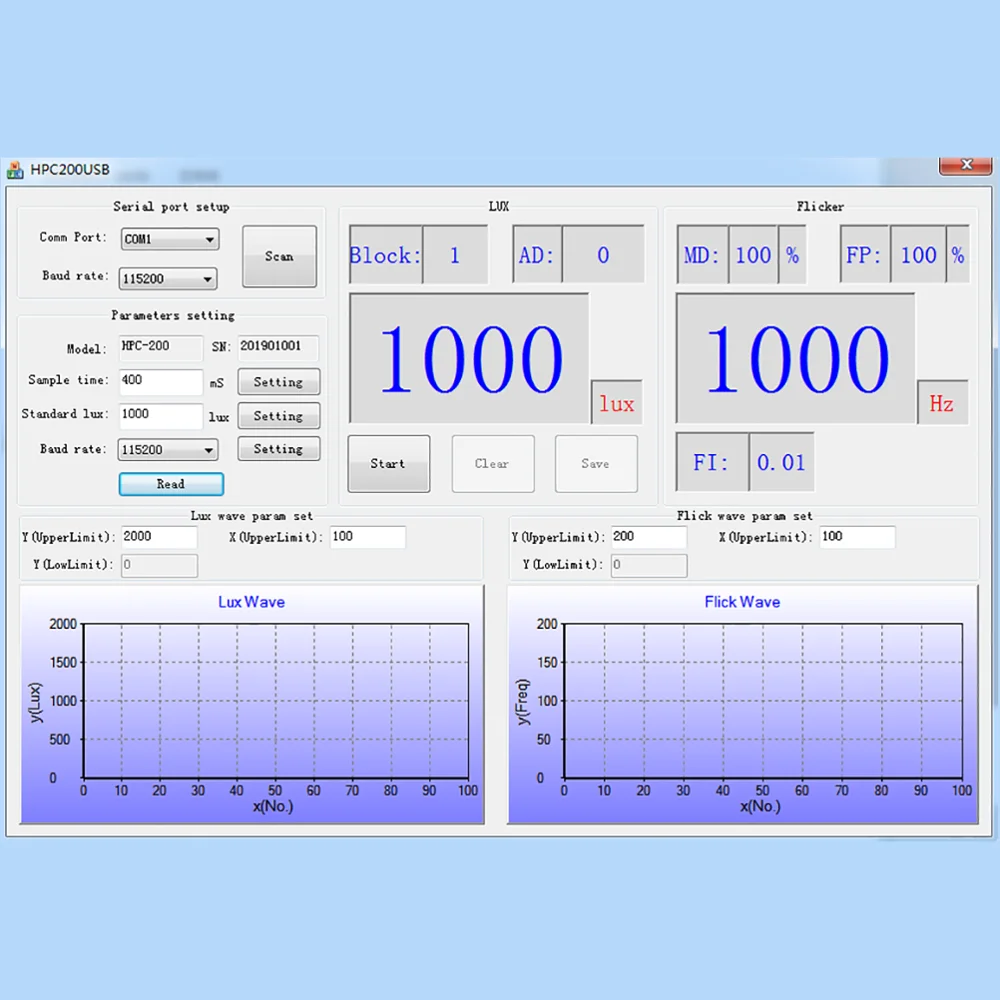Click the red Hz unit label
The height and width of the screenshot is (1000, 1000).
click(x=942, y=403)
